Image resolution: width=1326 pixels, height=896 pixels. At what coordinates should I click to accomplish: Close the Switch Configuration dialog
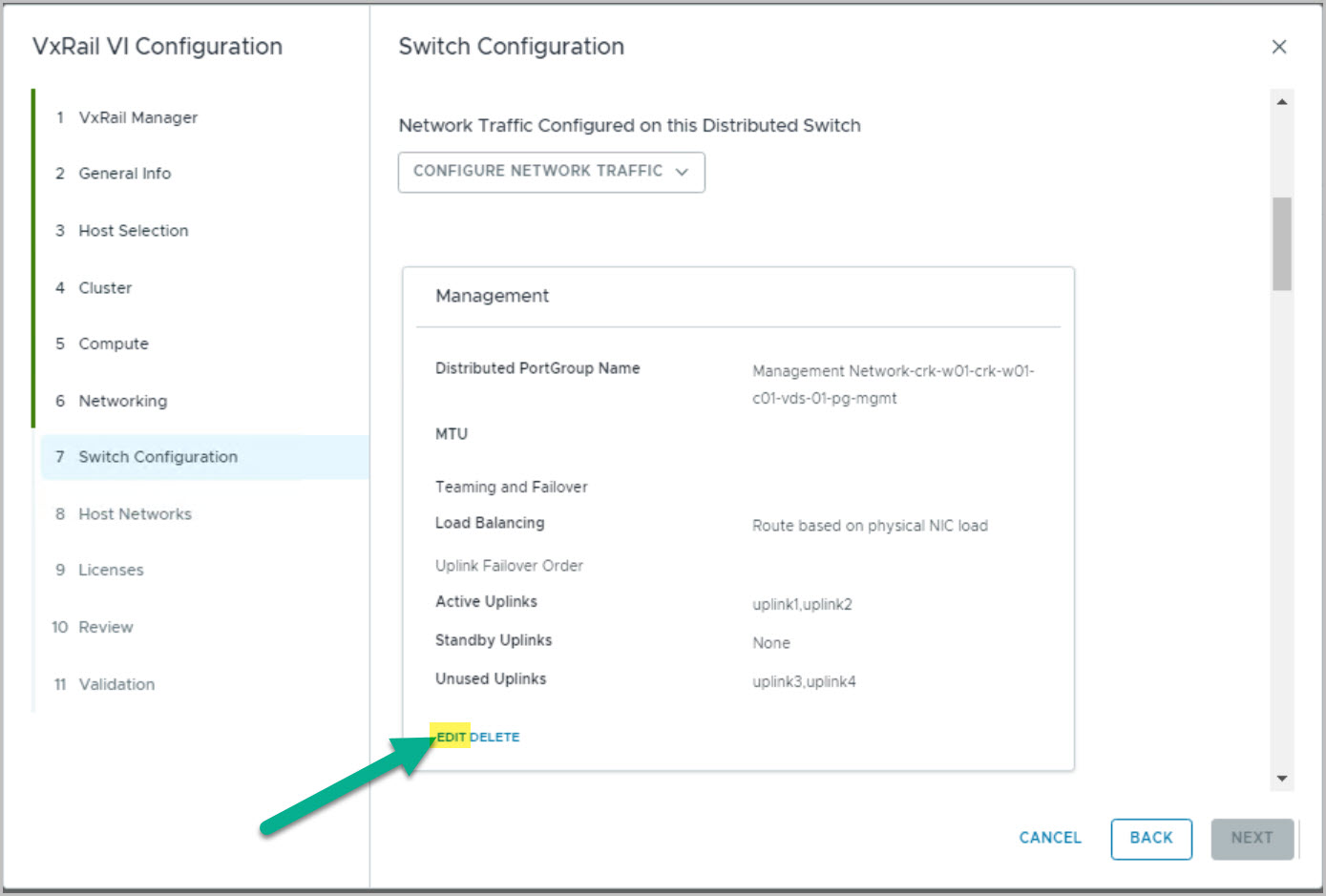click(1279, 47)
